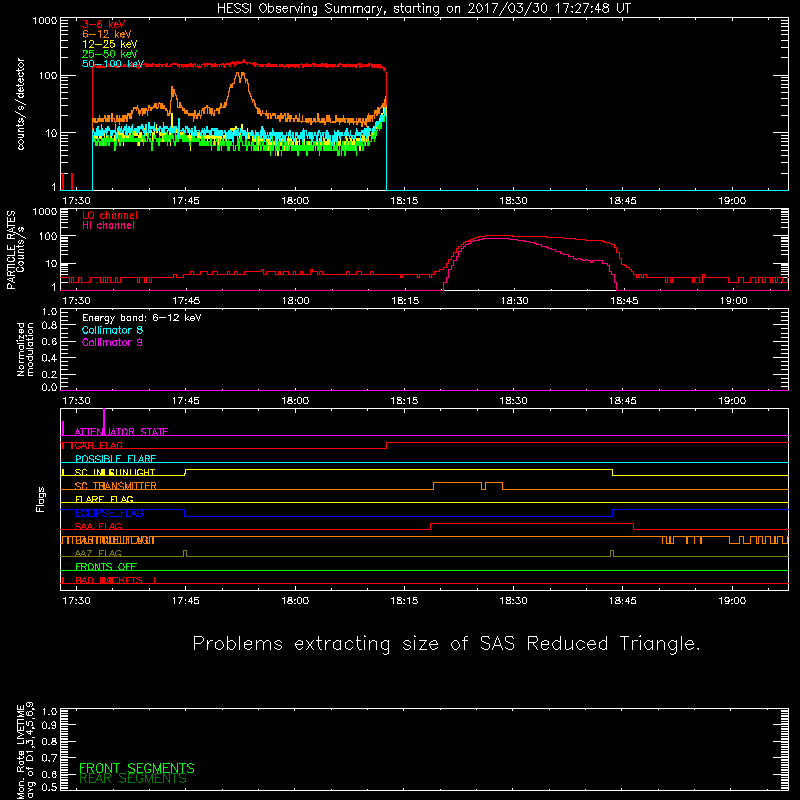The height and width of the screenshot is (800, 800).
Task: Click 18:45 tick label under particle rates plot
Action: tap(623, 301)
